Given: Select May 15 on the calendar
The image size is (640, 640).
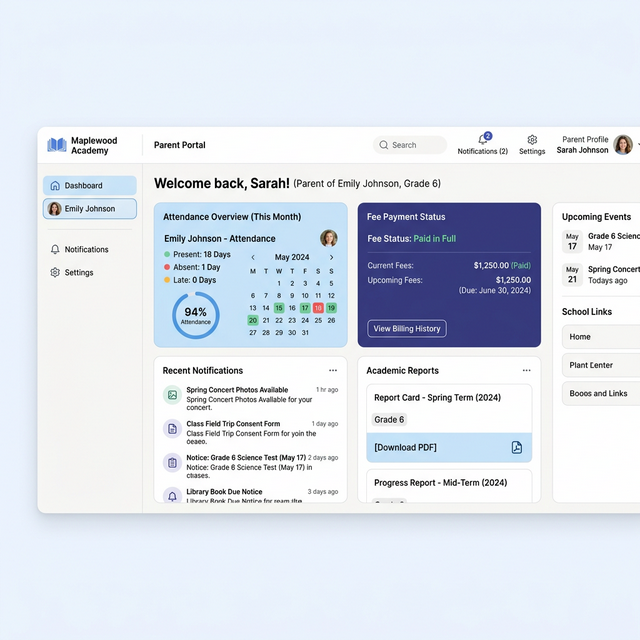Looking at the screenshot, I should coord(279,308).
